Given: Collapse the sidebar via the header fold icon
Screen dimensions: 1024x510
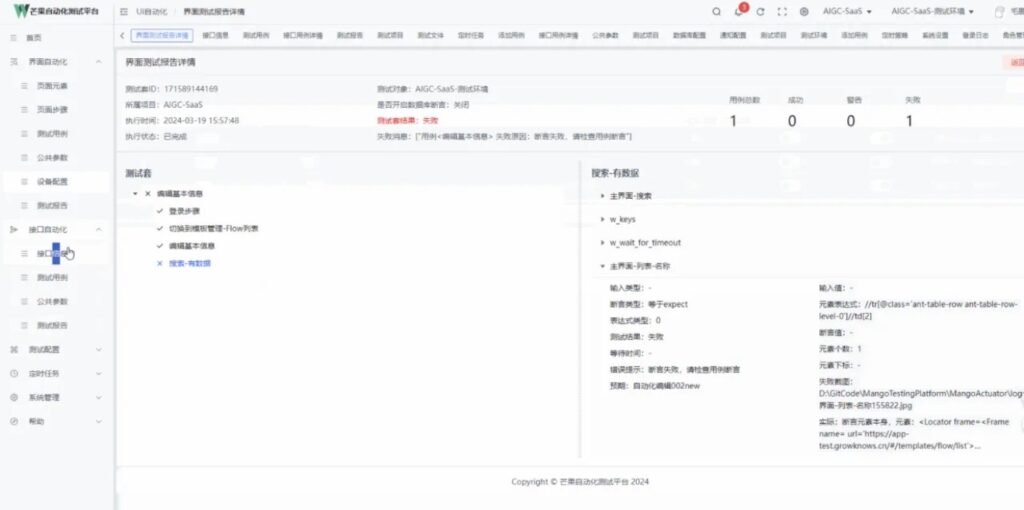Looking at the screenshot, I should [123, 12].
